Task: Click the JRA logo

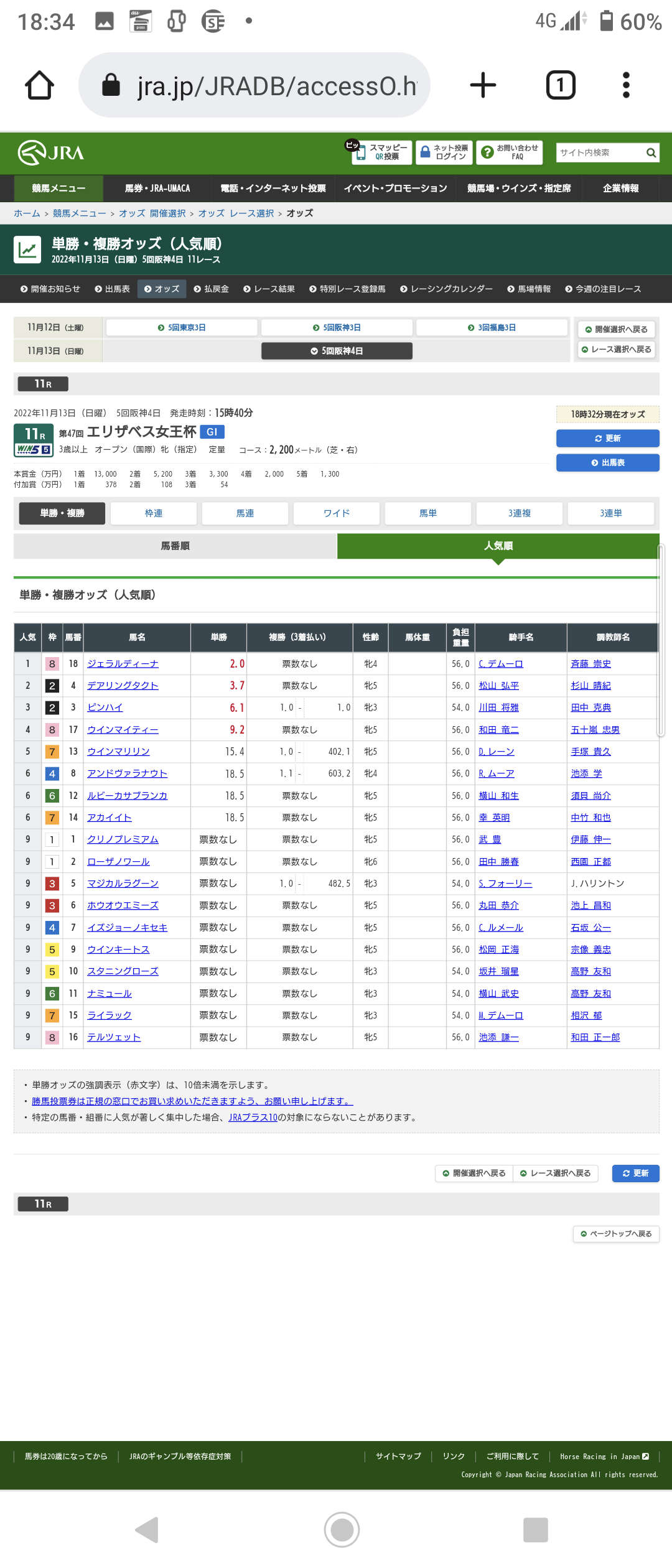Action: click(51, 152)
